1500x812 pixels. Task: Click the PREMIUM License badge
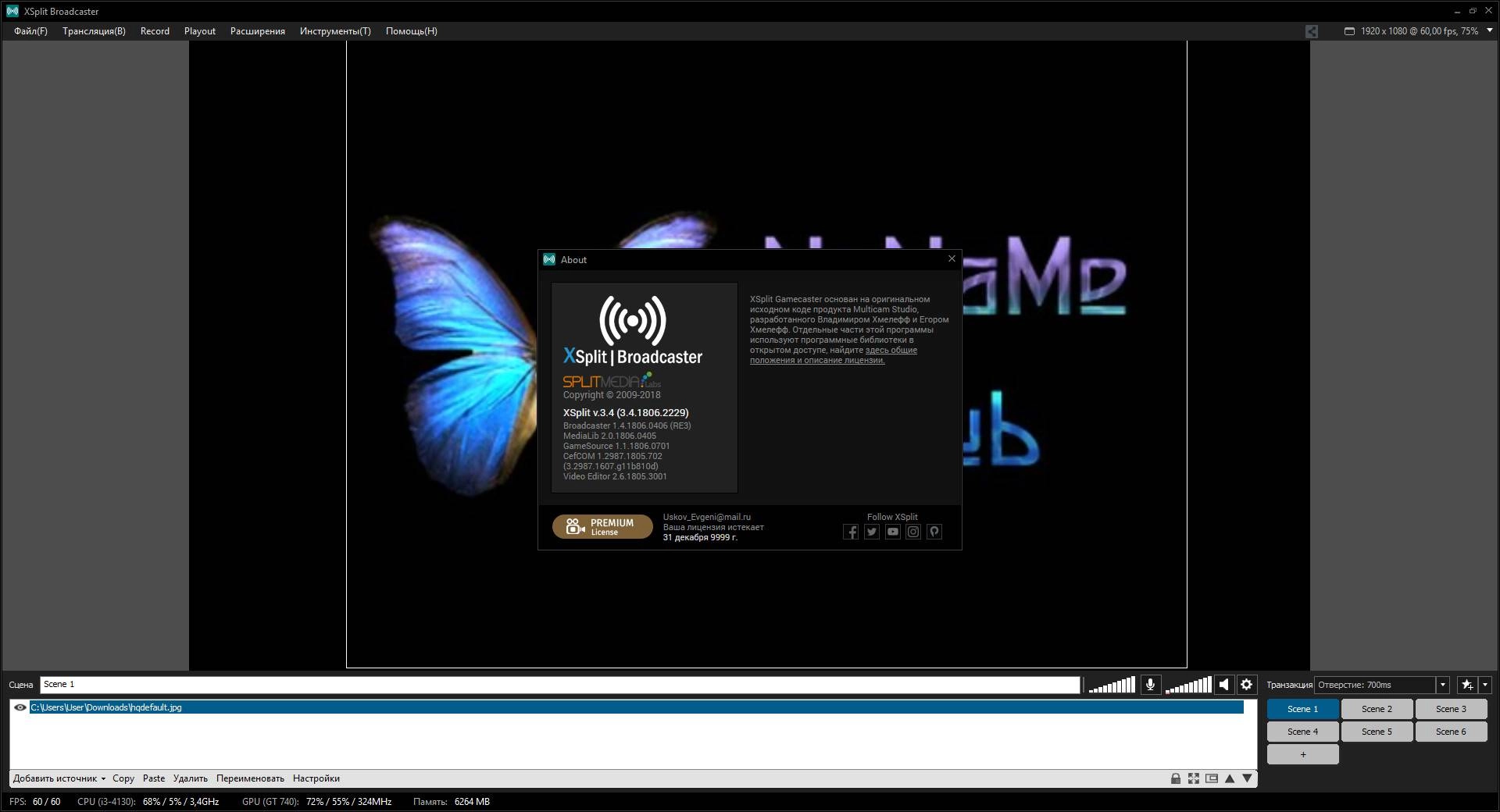coord(602,527)
